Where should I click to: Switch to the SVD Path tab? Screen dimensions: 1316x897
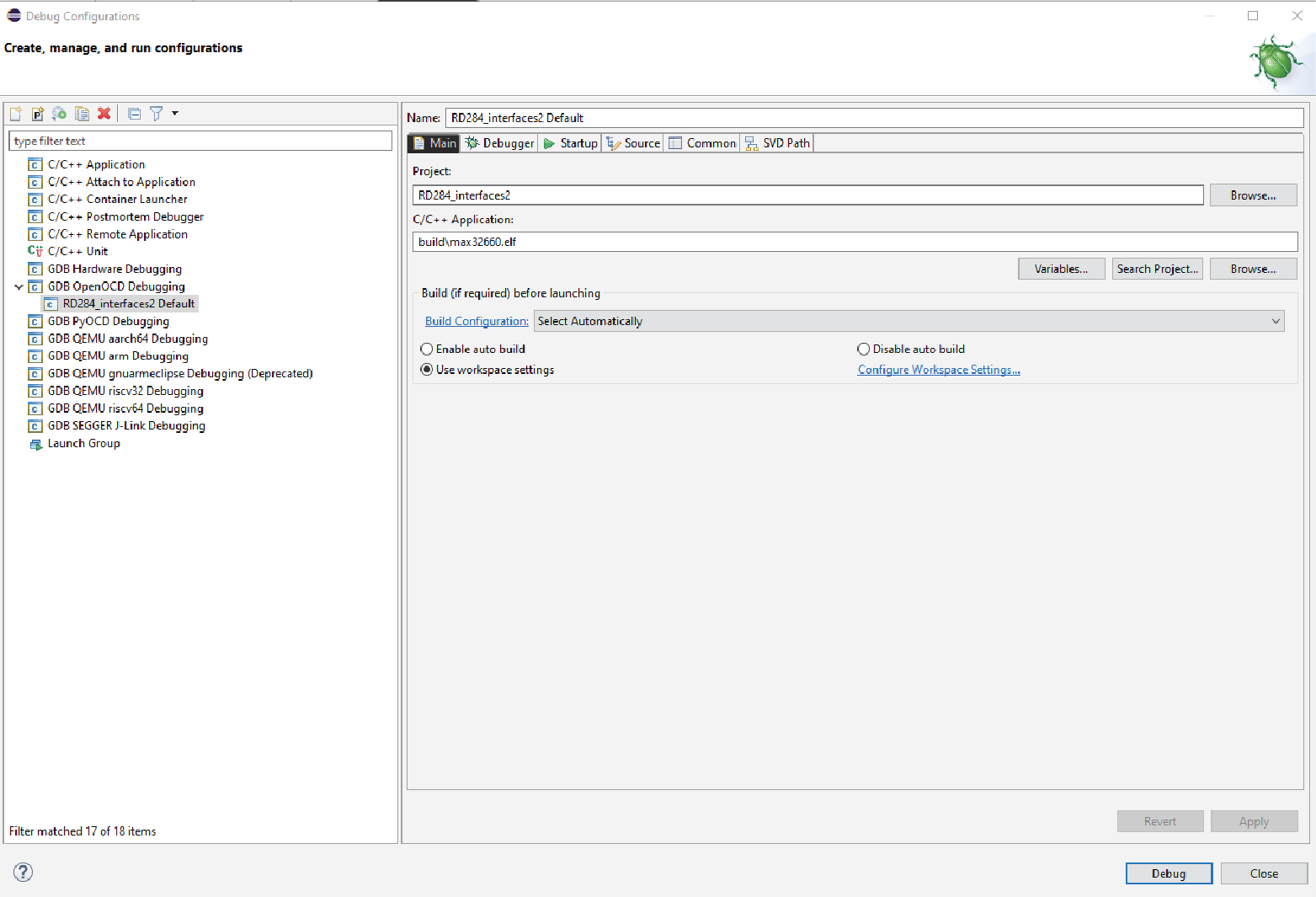click(x=777, y=143)
